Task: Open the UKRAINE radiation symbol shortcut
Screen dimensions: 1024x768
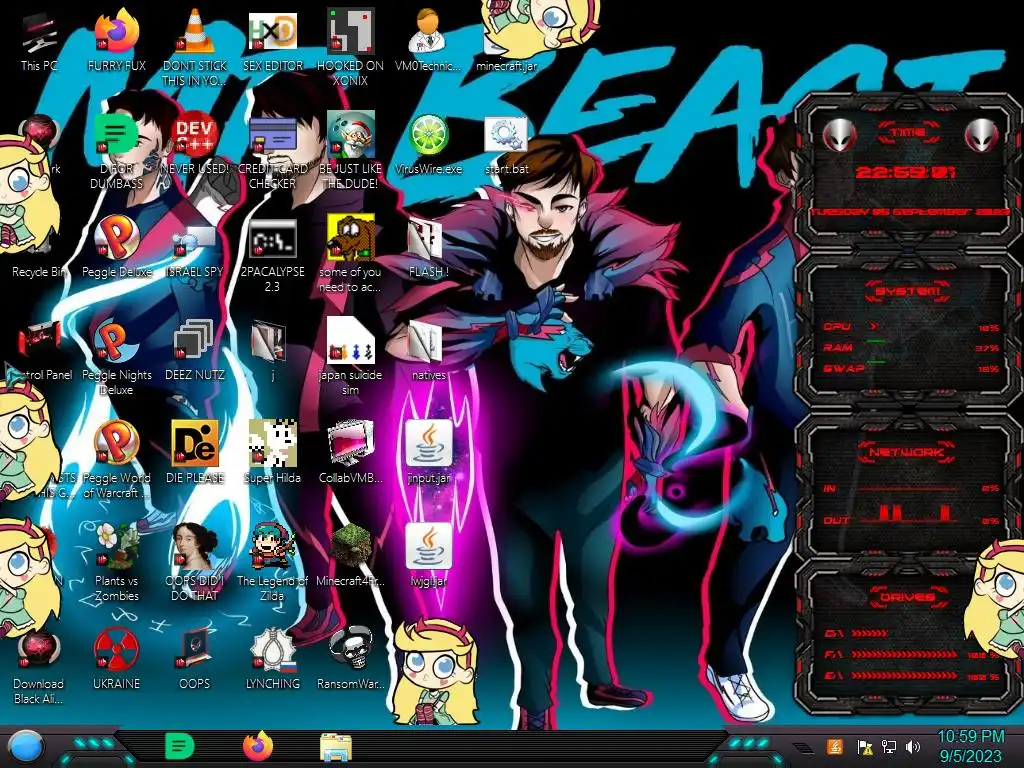Action: (117, 658)
